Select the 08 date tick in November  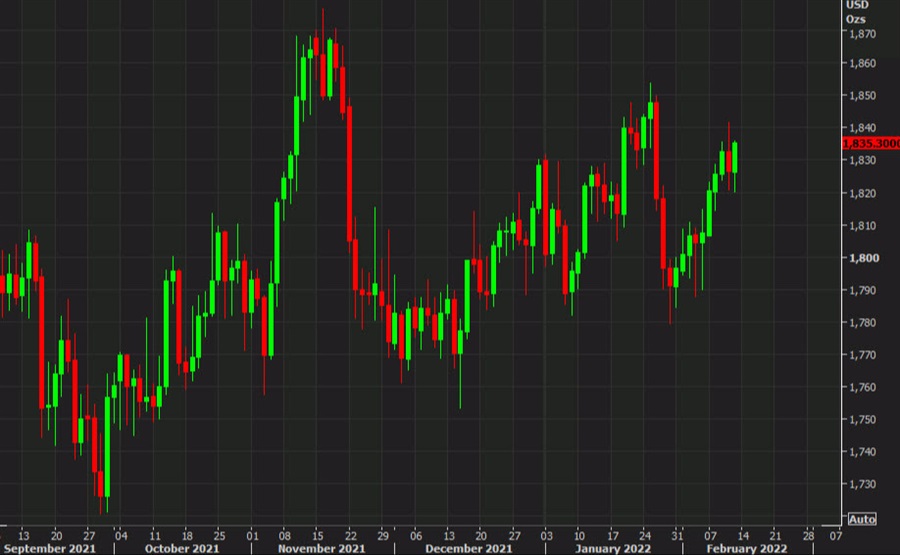285,536
